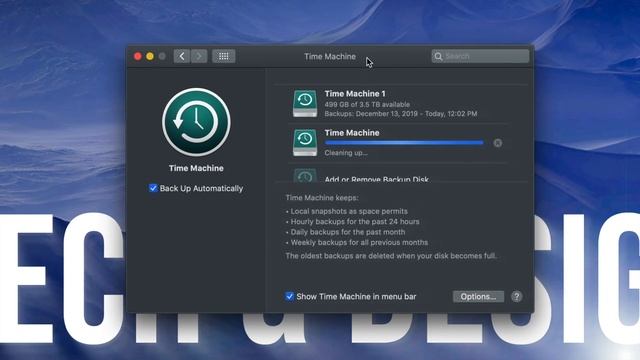The height and width of the screenshot is (360, 640).
Task: Click the 'Cleaning up…' status text
Action: [x=346, y=153]
